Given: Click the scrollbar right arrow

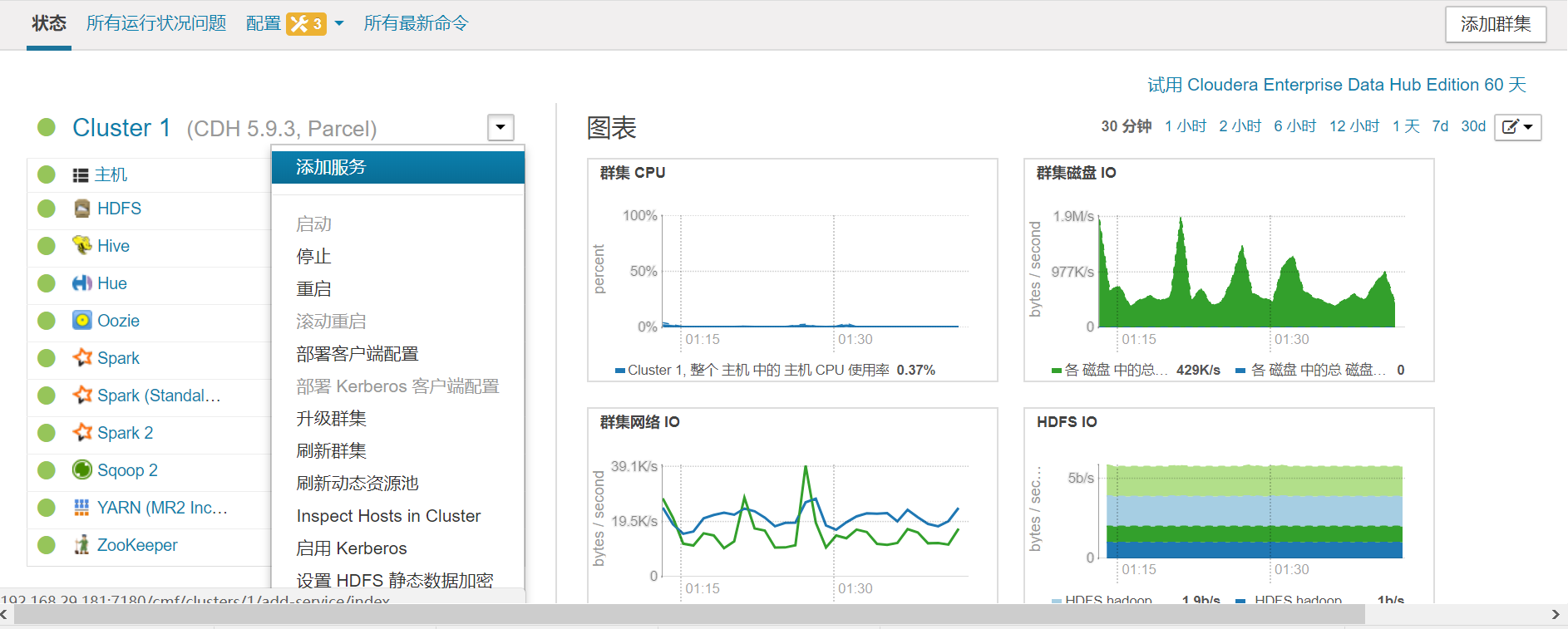Looking at the screenshot, I should (x=1556, y=615).
